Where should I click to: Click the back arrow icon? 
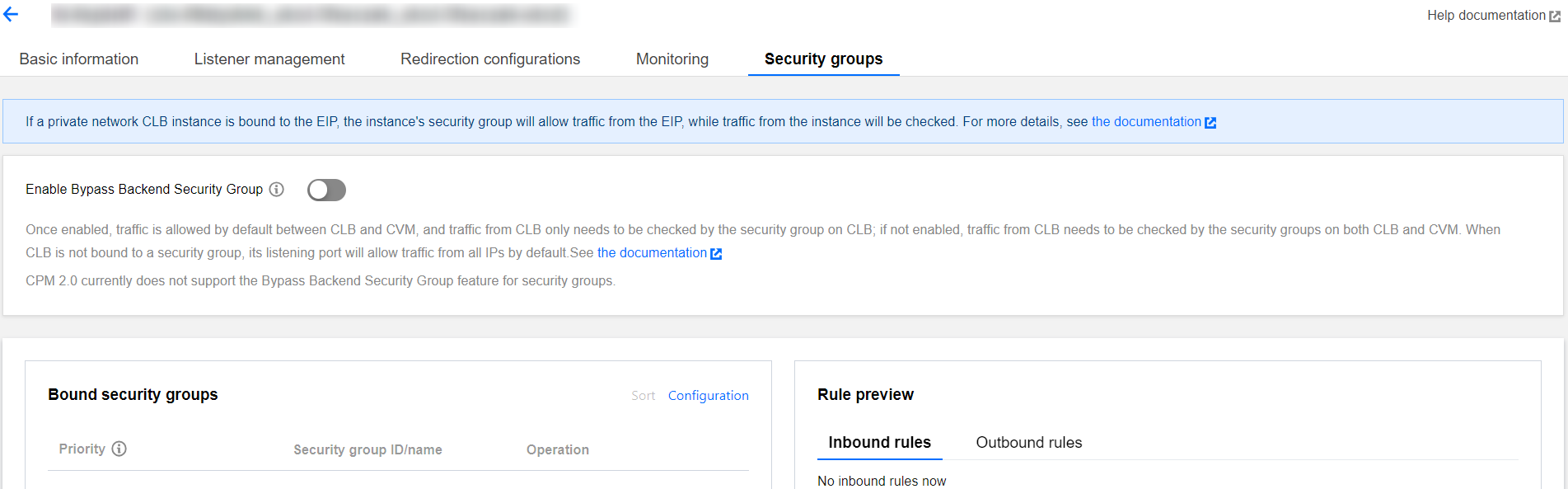[x=11, y=14]
